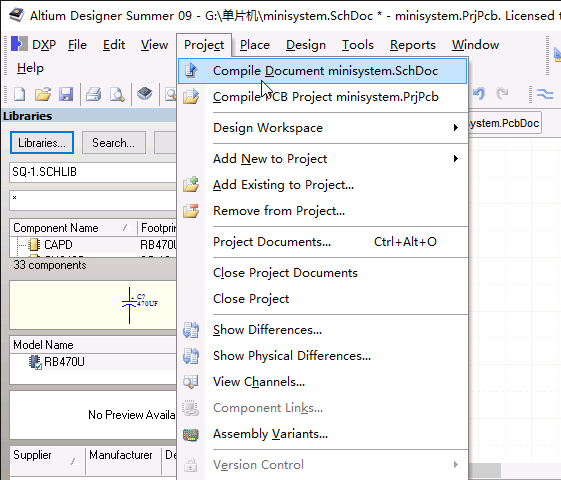Choose Show Physical Differences
Viewport: 561px width, 480px height.
[x=322, y=356]
